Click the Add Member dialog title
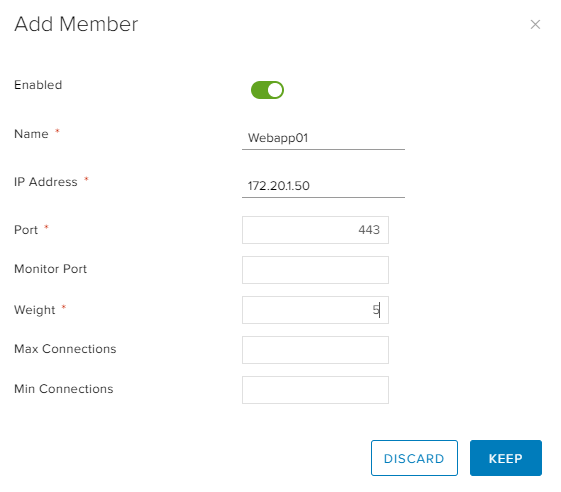The width and height of the screenshot is (561, 492). click(76, 24)
